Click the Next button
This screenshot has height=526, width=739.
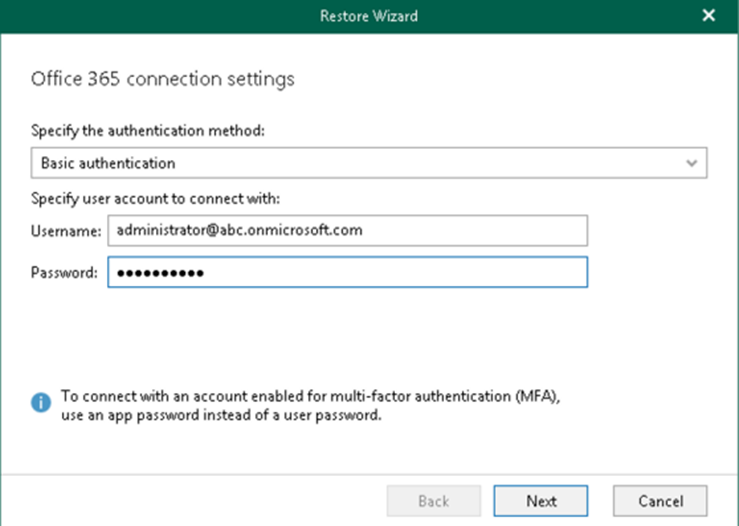[541, 501]
